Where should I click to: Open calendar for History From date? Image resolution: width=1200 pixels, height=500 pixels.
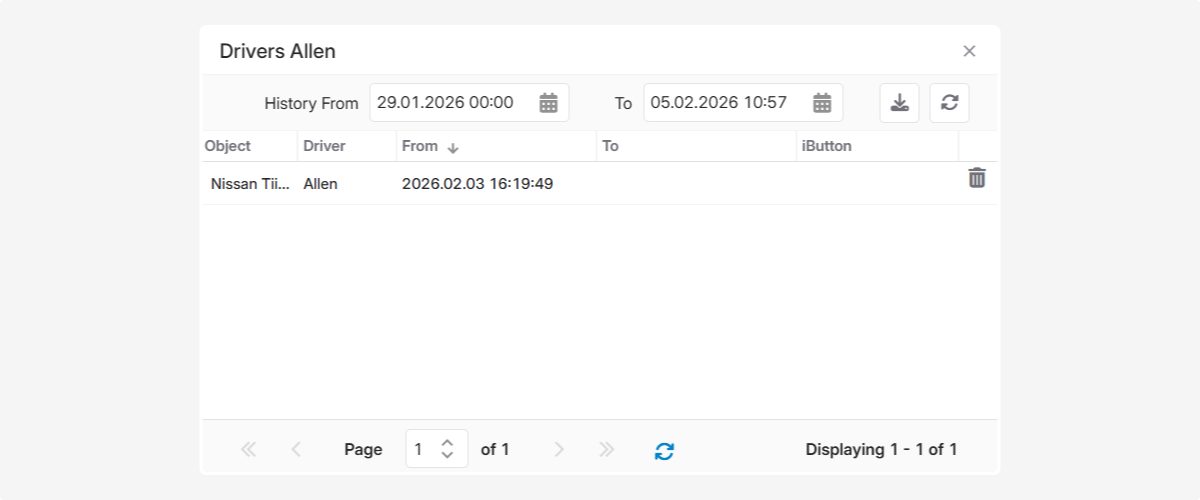548,103
